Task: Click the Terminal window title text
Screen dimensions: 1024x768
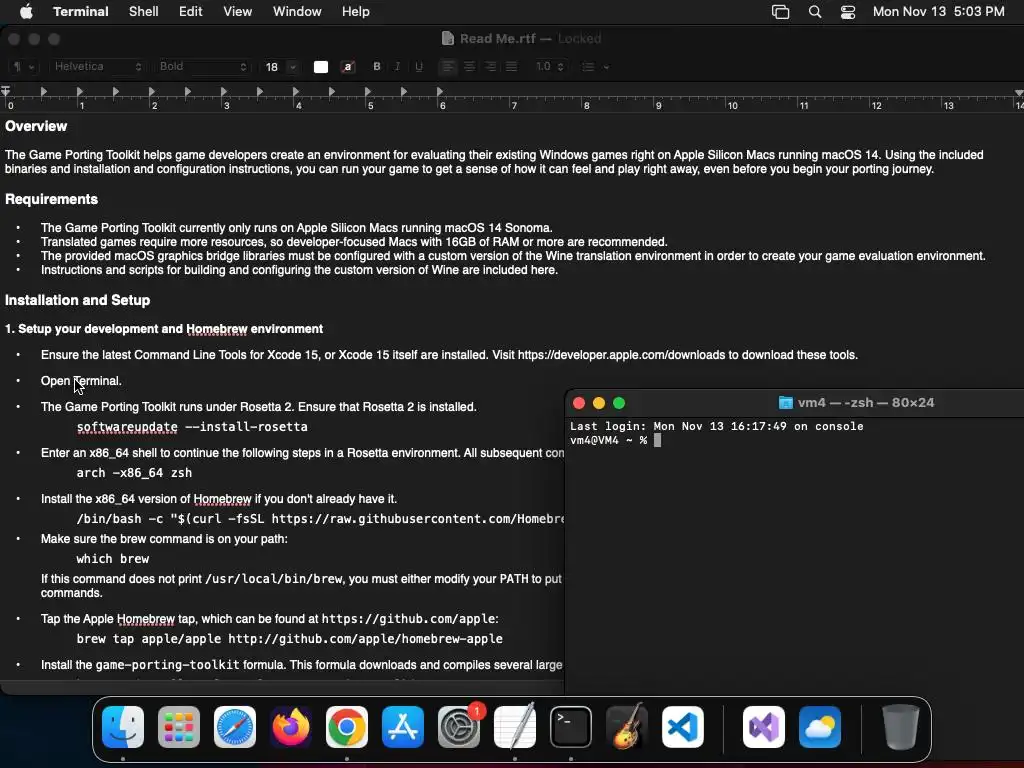Action: (865, 403)
